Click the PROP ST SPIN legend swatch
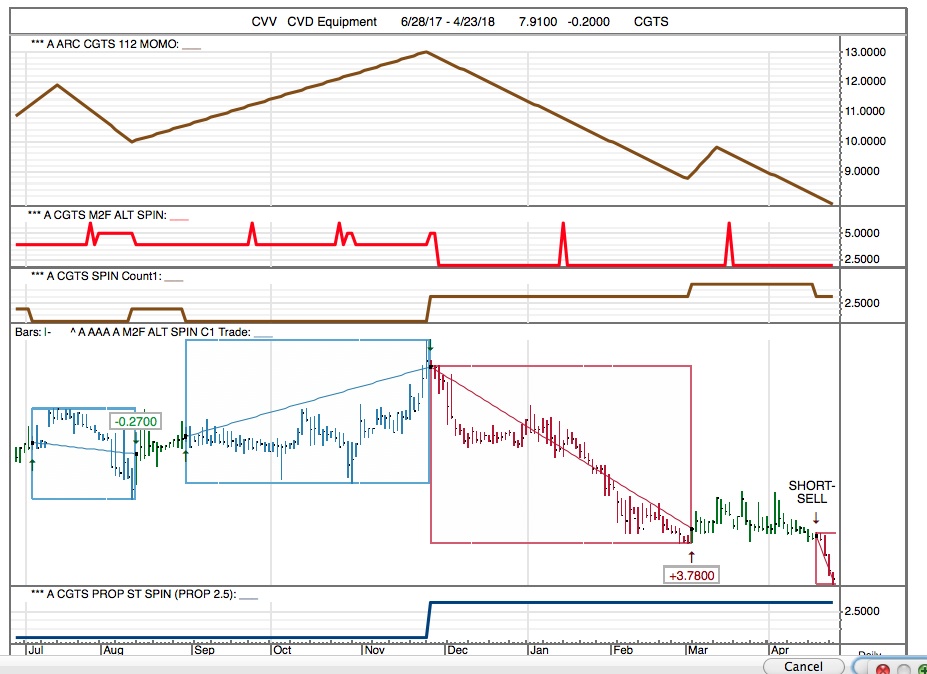The width and height of the screenshot is (927, 674). coord(248,597)
